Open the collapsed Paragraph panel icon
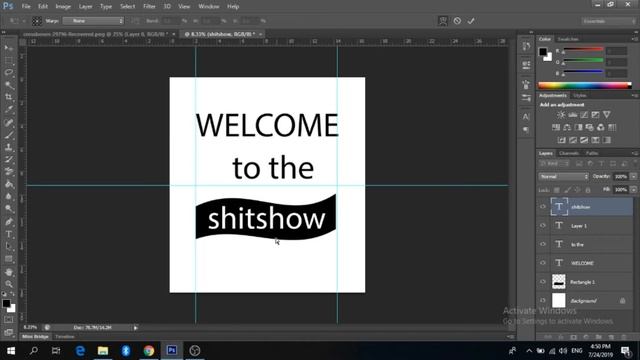 (x=526, y=130)
